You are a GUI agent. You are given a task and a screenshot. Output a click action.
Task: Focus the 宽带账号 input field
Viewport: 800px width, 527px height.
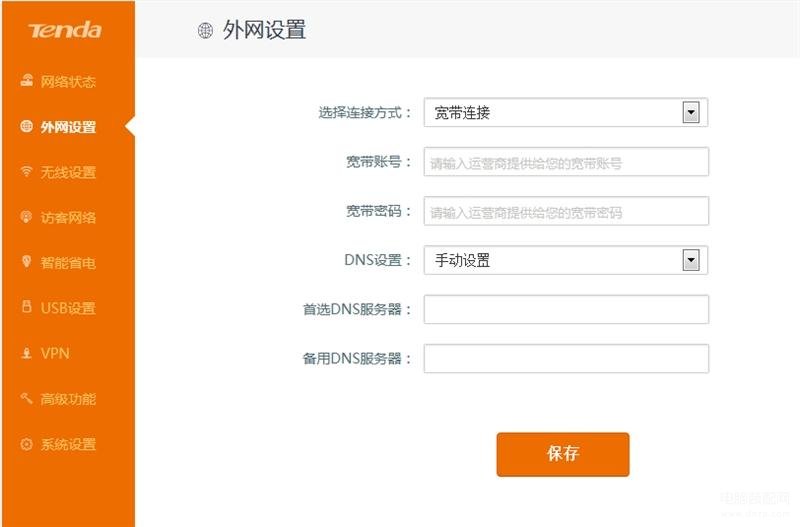tap(566, 162)
